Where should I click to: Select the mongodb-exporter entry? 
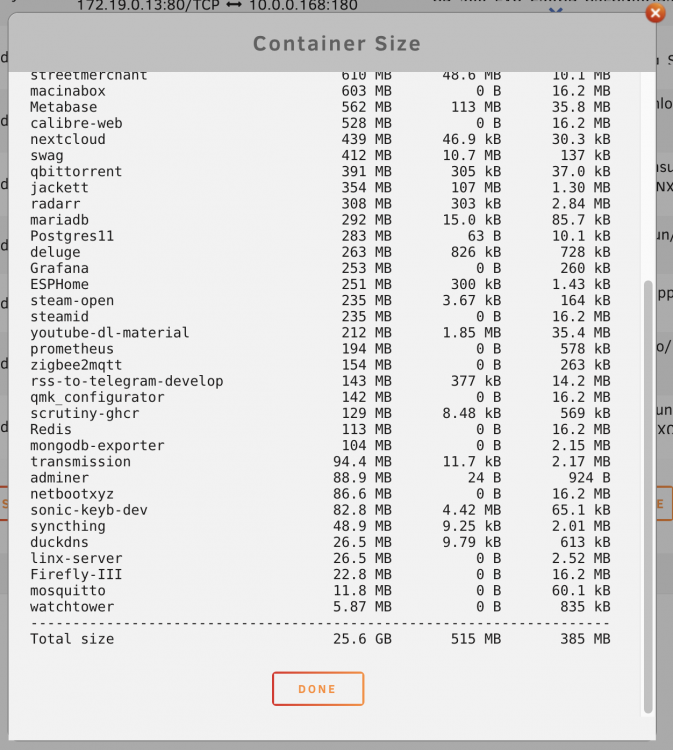point(97,445)
